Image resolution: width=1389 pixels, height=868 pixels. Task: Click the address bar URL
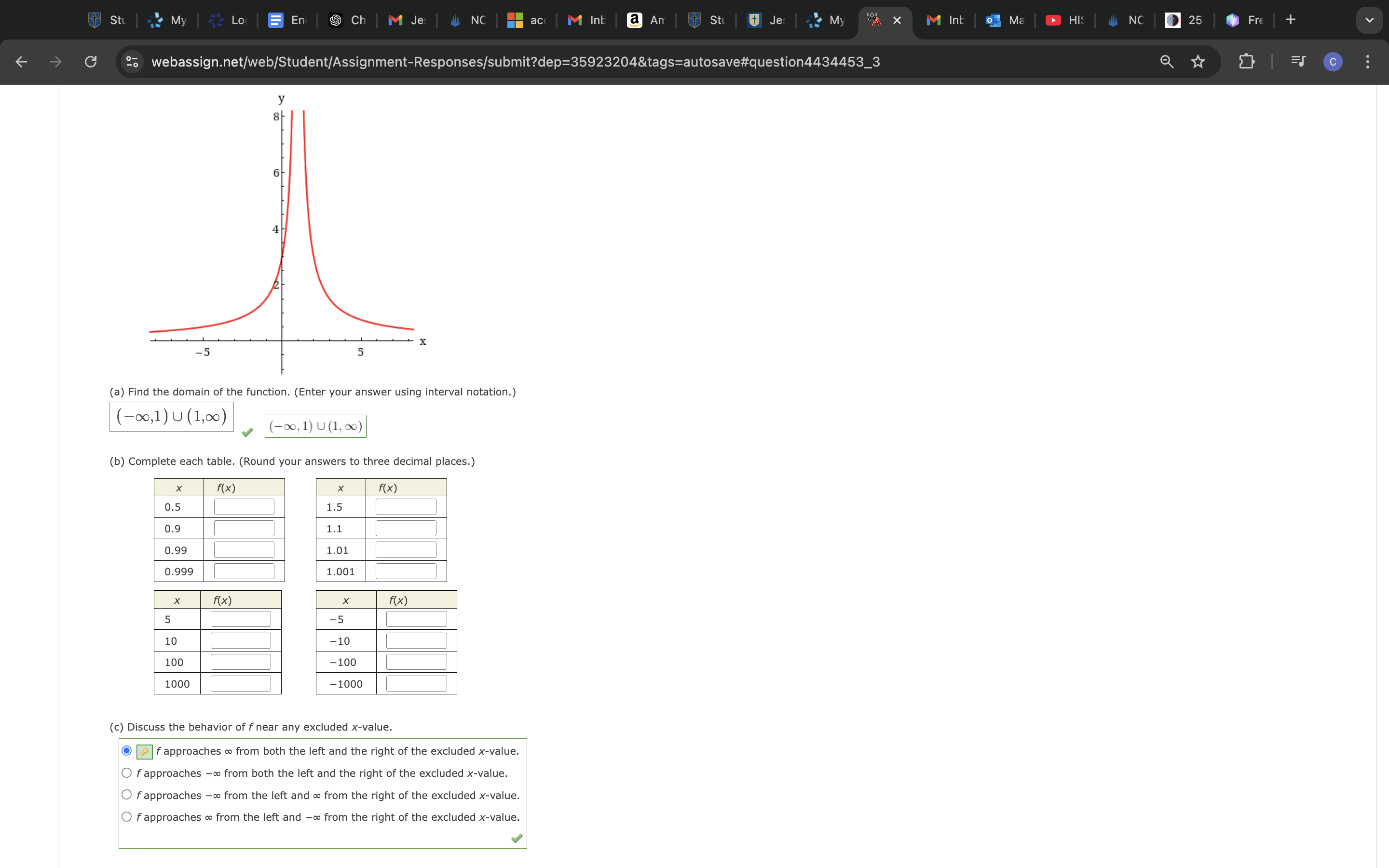coord(515,61)
